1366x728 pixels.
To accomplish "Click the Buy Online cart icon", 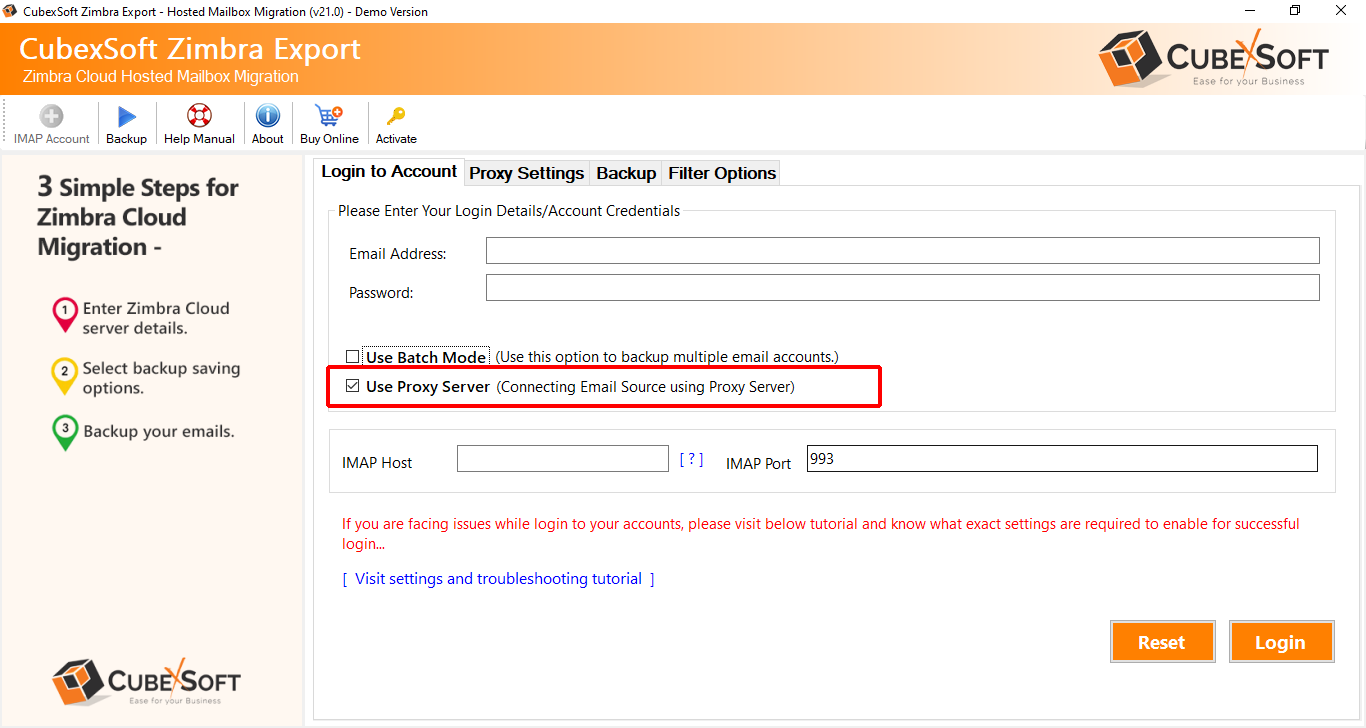I will (x=329, y=116).
